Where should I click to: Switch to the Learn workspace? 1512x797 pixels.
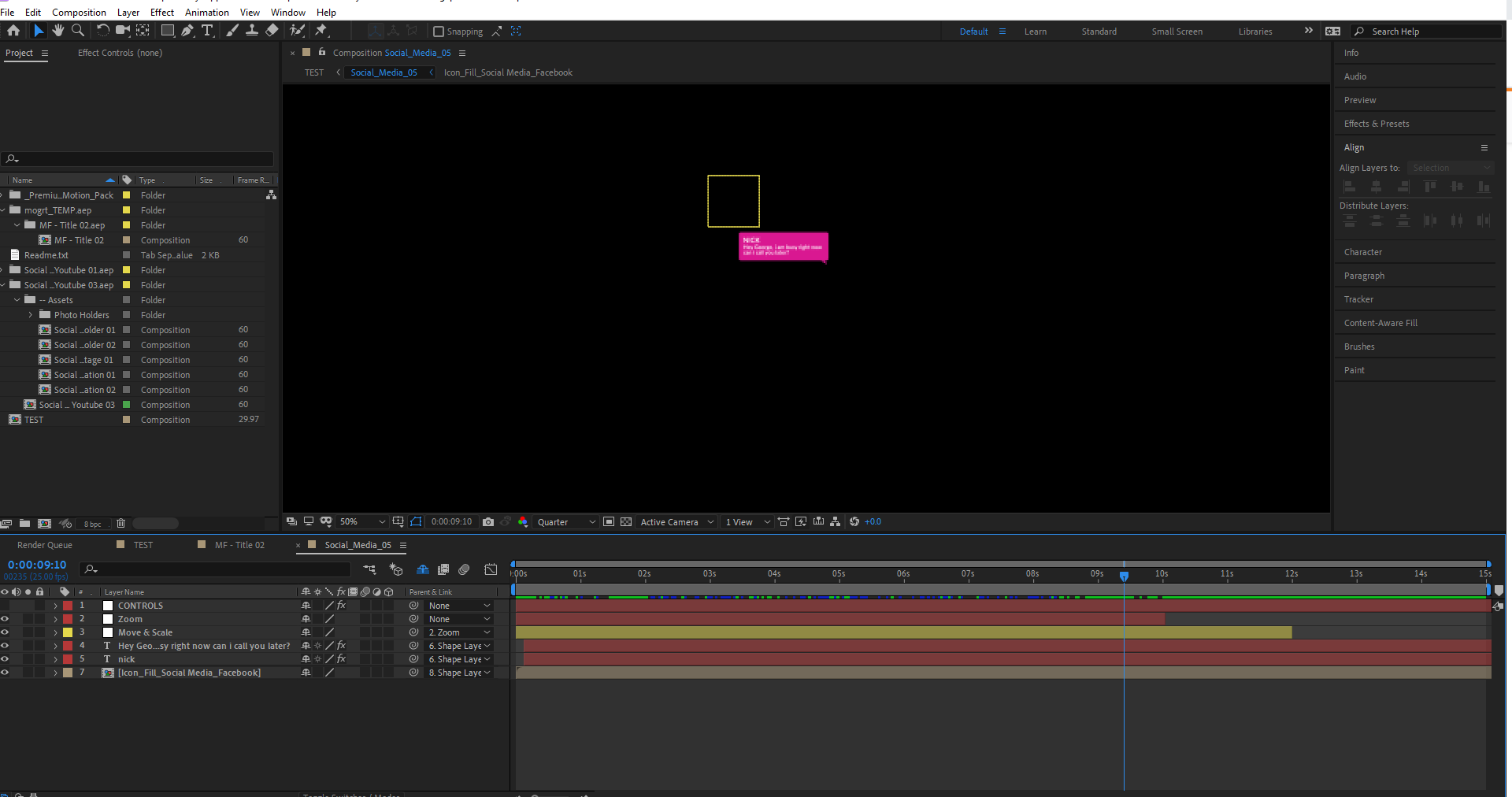click(1036, 32)
